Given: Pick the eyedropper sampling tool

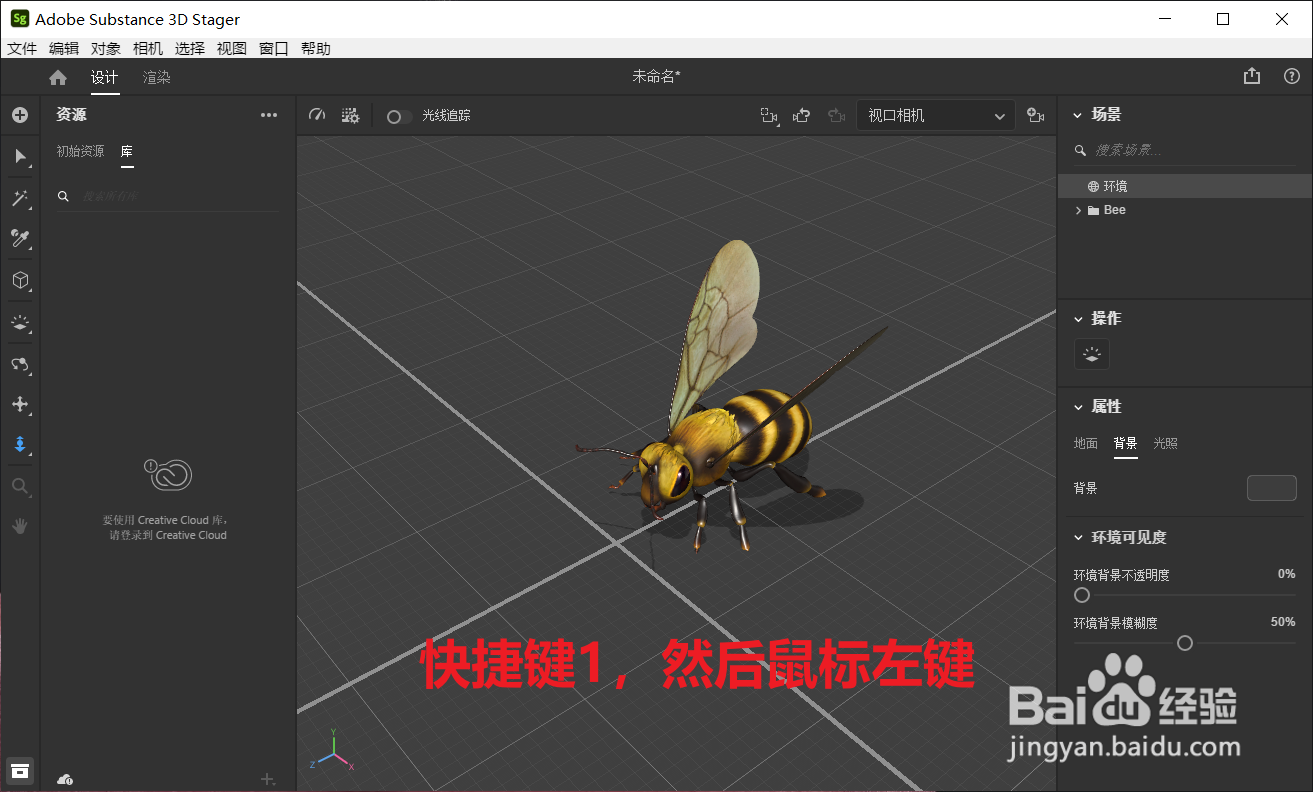Looking at the screenshot, I should [20, 239].
